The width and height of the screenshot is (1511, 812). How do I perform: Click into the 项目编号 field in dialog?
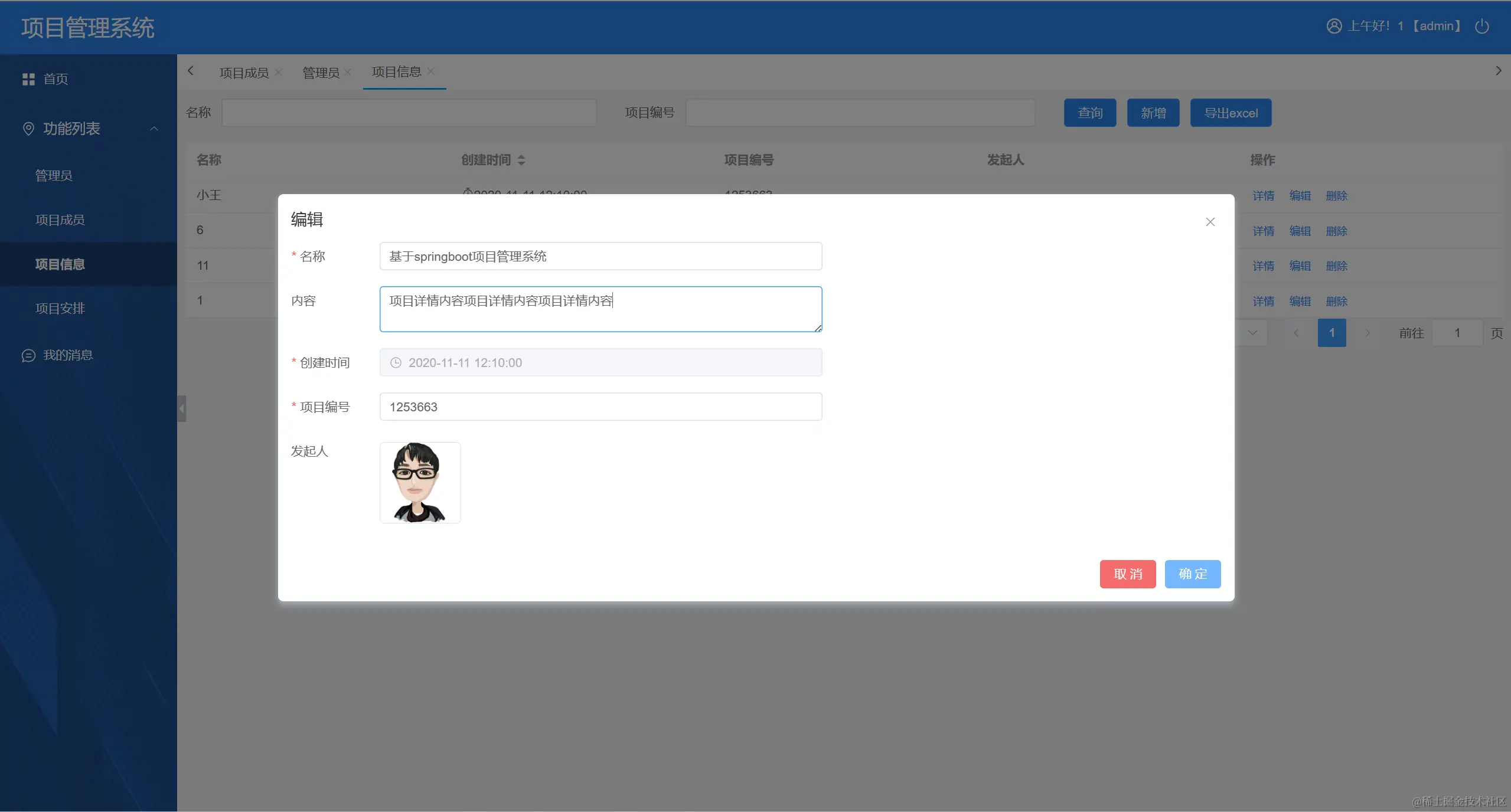(601, 407)
